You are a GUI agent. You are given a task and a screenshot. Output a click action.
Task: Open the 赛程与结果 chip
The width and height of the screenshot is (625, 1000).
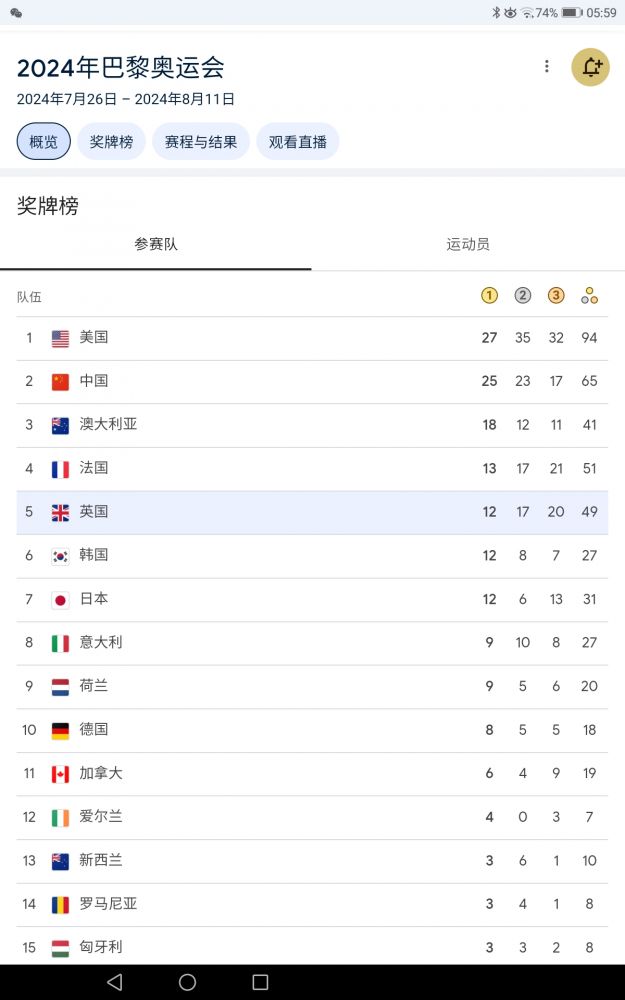(x=201, y=142)
